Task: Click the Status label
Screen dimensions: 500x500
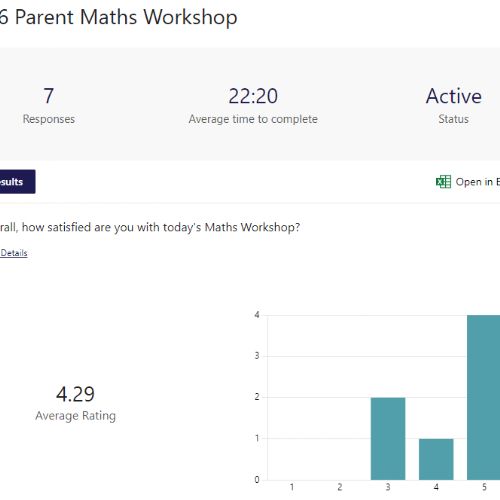Action: [x=454, y=119]
